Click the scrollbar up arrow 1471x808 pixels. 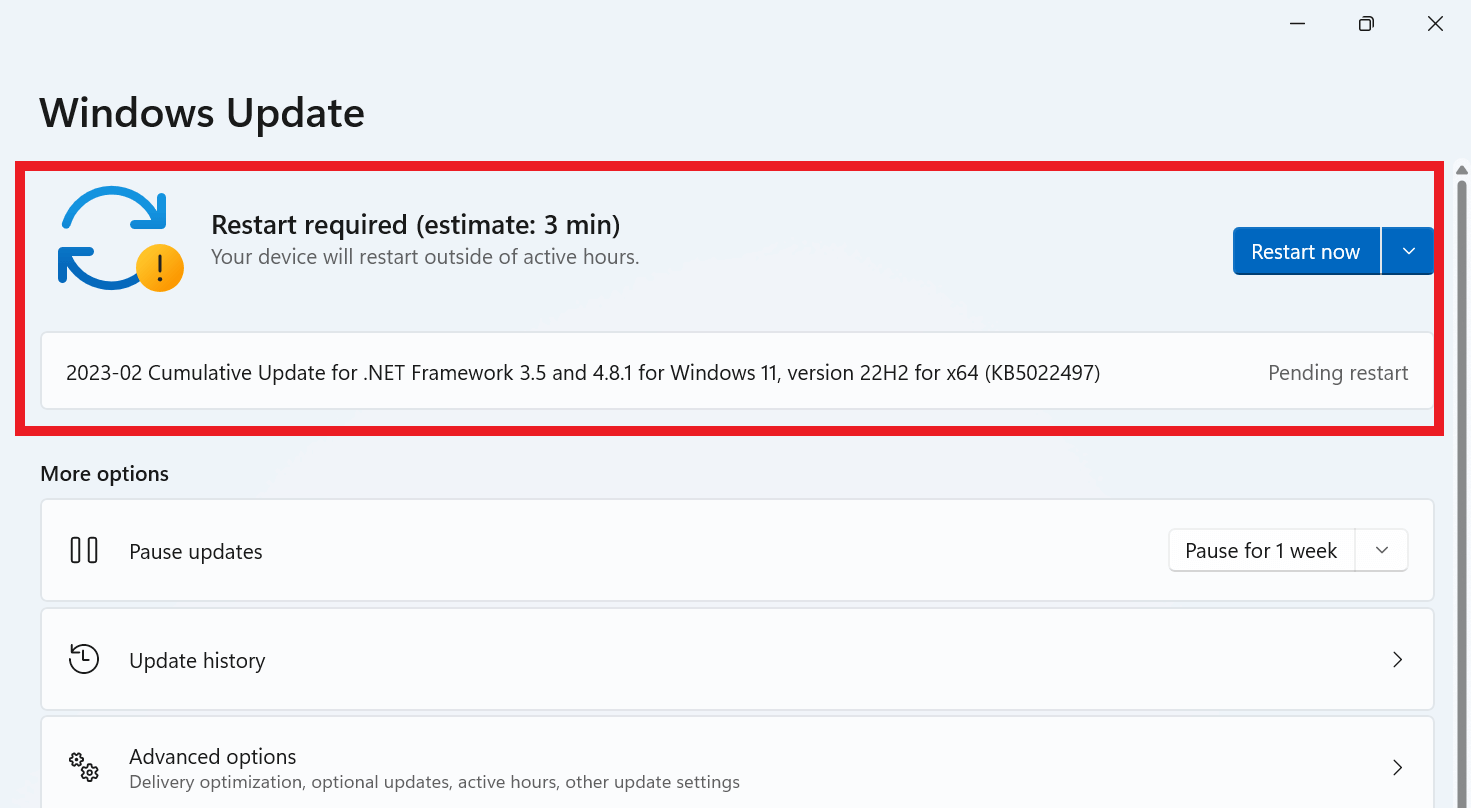click(x=1462, y=171)
